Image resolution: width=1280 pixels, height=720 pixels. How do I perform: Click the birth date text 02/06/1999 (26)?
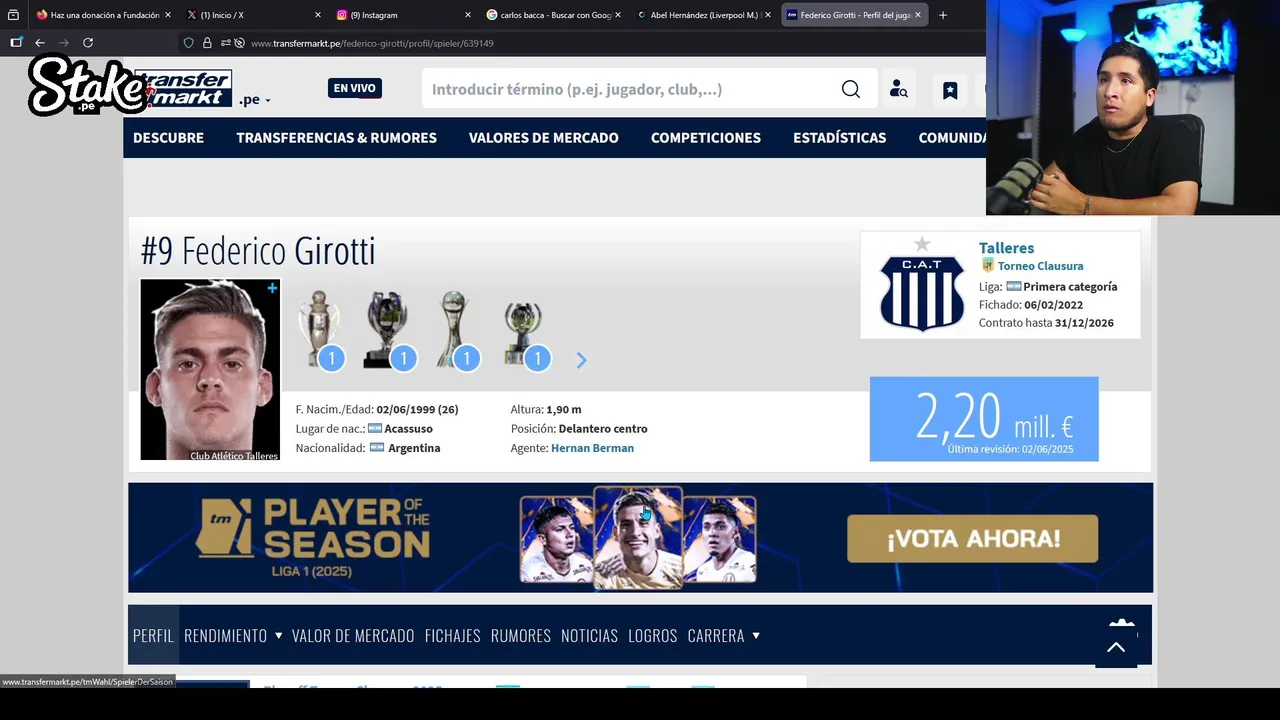(417, 409)
